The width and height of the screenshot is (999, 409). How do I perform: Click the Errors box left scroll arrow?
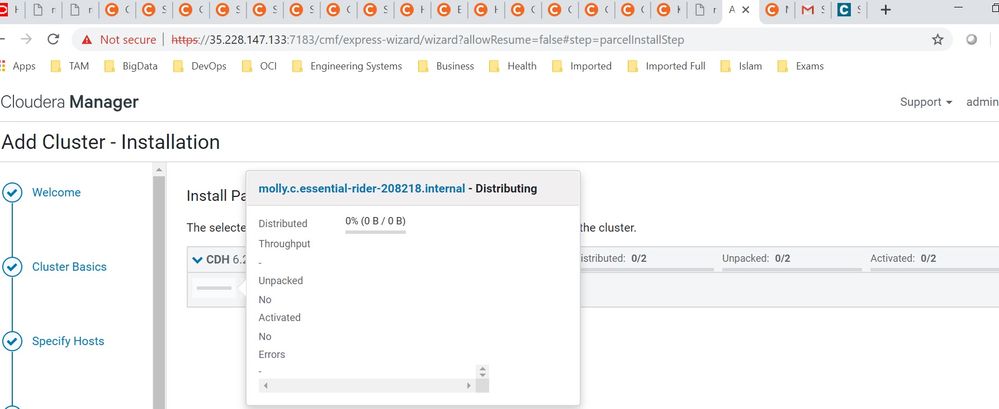coord(265,385)
